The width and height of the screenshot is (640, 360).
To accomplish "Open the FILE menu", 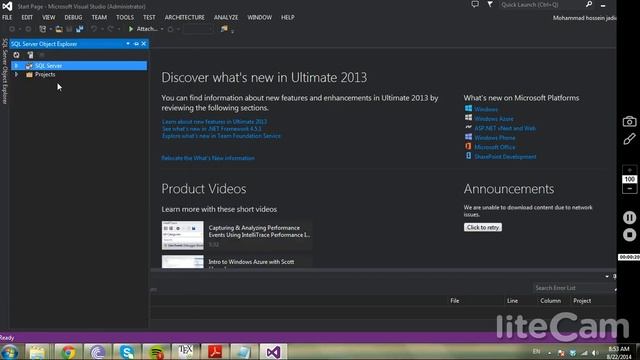I will pos(7,18).
